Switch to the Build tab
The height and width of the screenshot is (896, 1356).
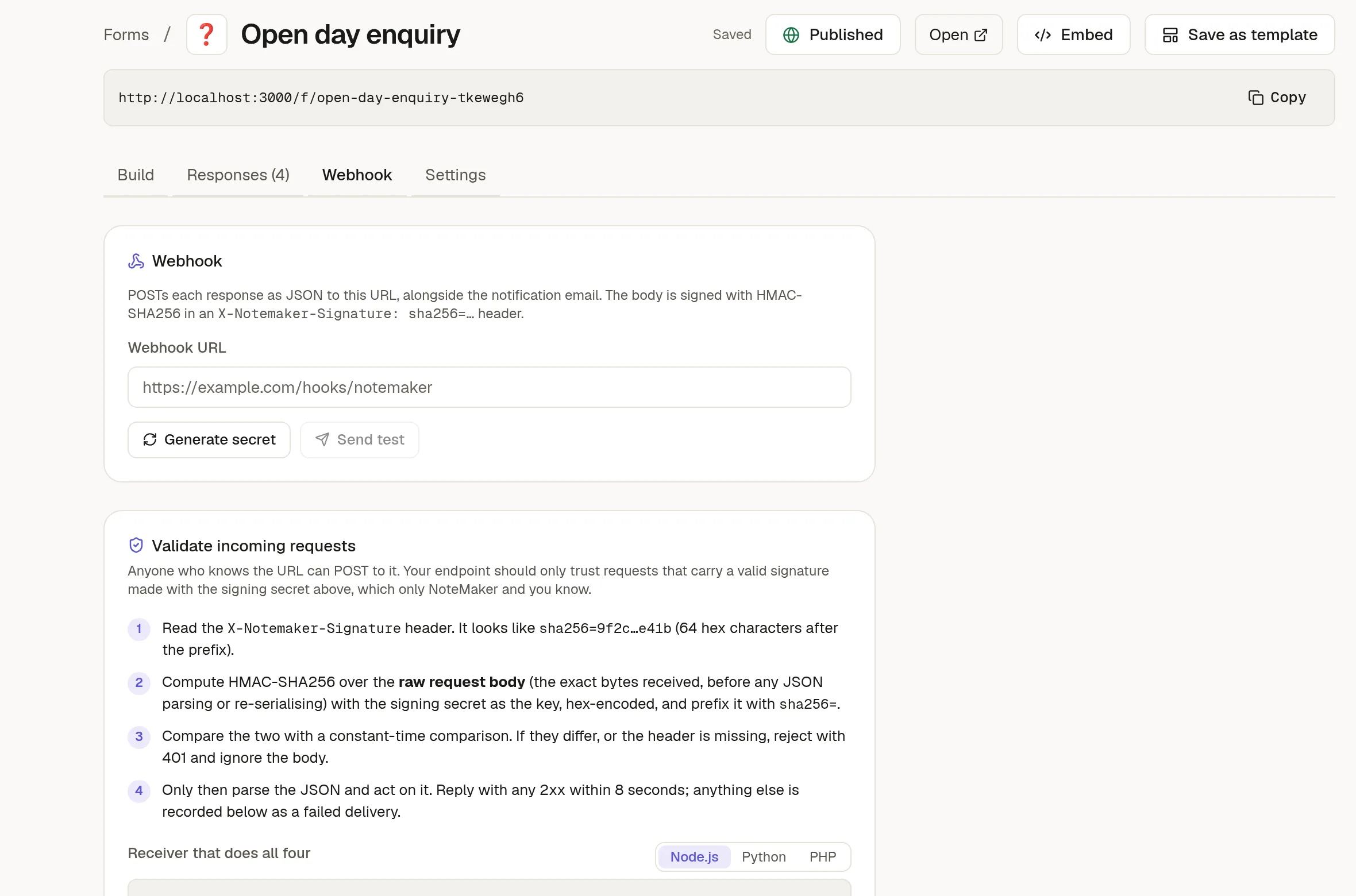[136, 175]
